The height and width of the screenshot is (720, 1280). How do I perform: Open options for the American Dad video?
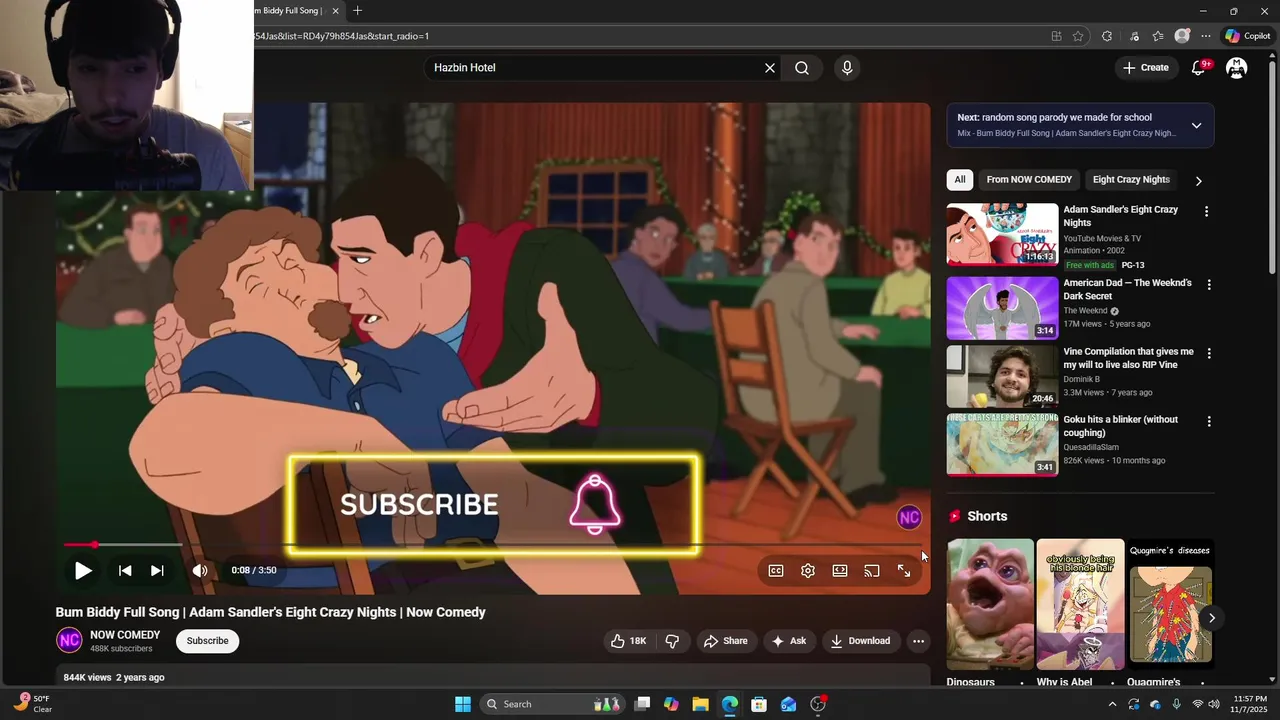[x=1208, y=285]
